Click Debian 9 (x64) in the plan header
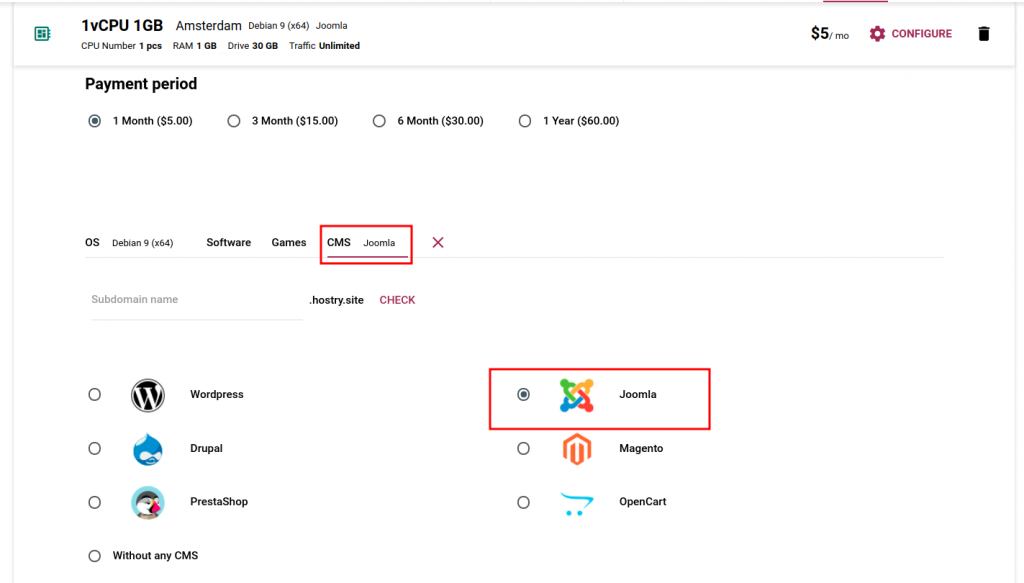Viewport: 1024px width, 583px height. click(x=278, y=25)
